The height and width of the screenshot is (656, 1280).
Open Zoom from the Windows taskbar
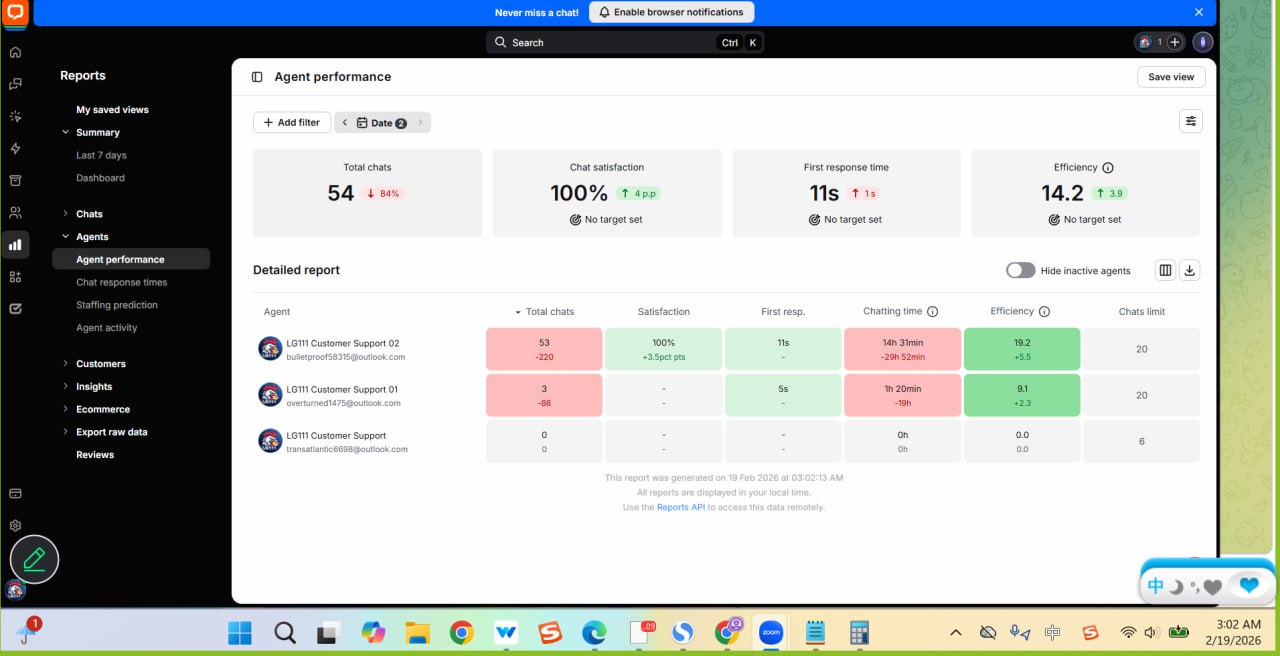(771, 632)
